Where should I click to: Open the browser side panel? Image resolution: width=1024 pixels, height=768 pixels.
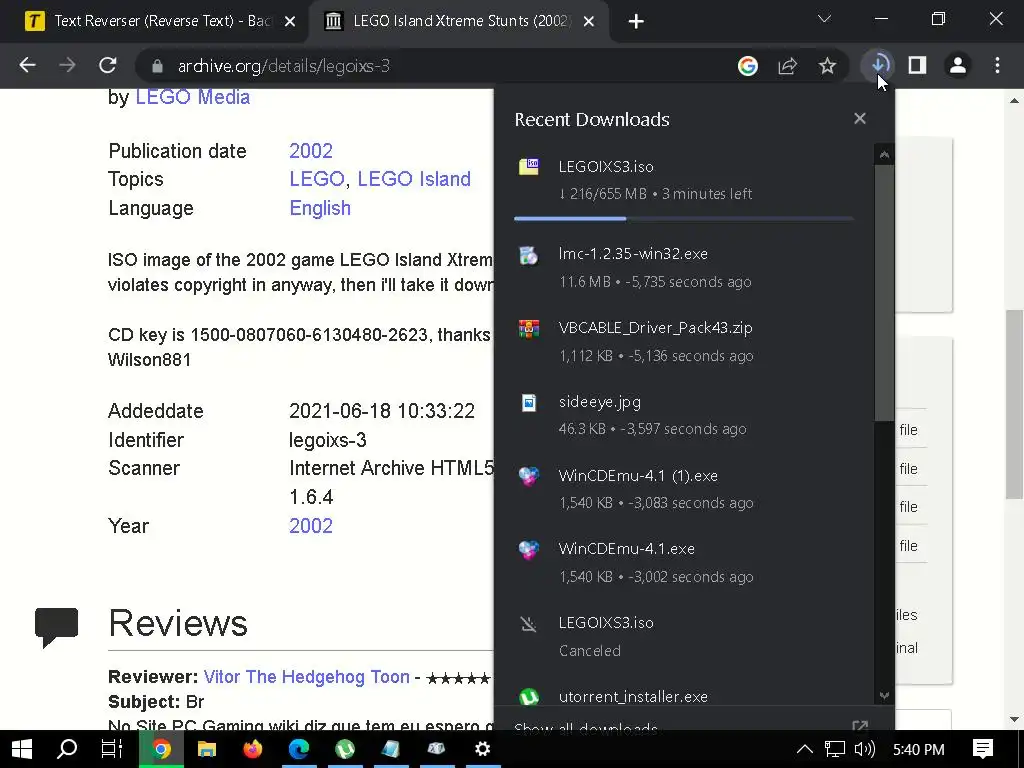coord(918,65)
